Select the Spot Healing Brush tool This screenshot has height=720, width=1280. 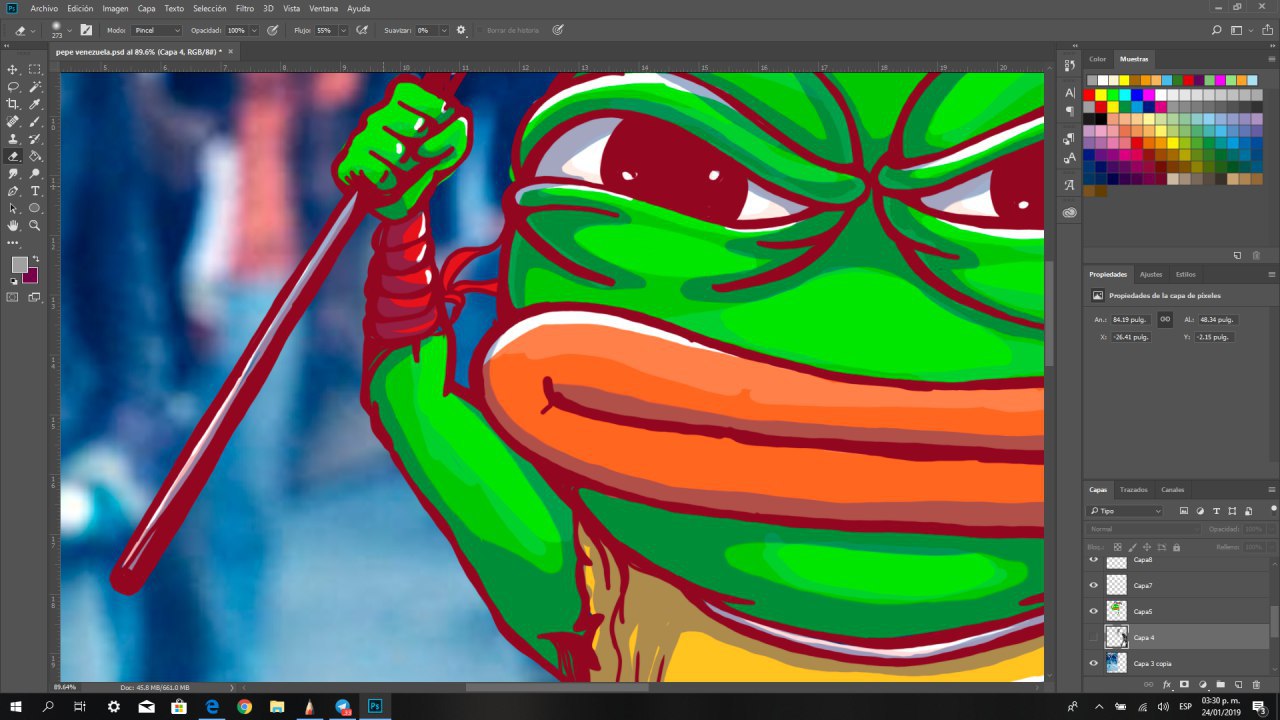pos(13,121)
